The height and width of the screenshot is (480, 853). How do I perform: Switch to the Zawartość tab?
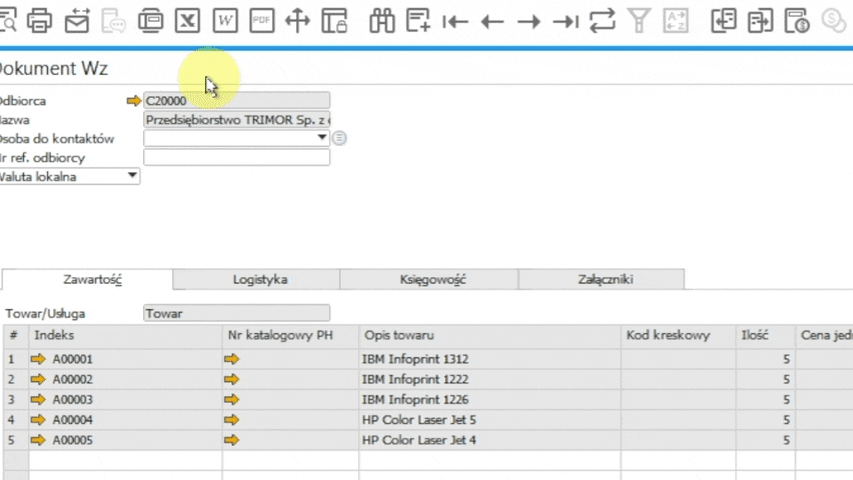[88, 279]
